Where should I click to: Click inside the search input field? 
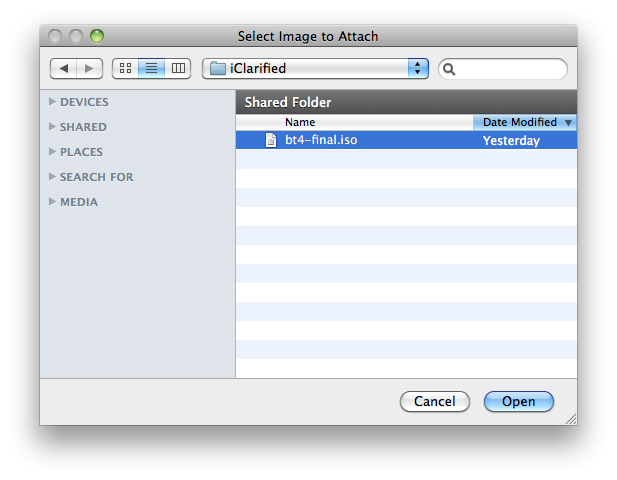tap(510, 69)
